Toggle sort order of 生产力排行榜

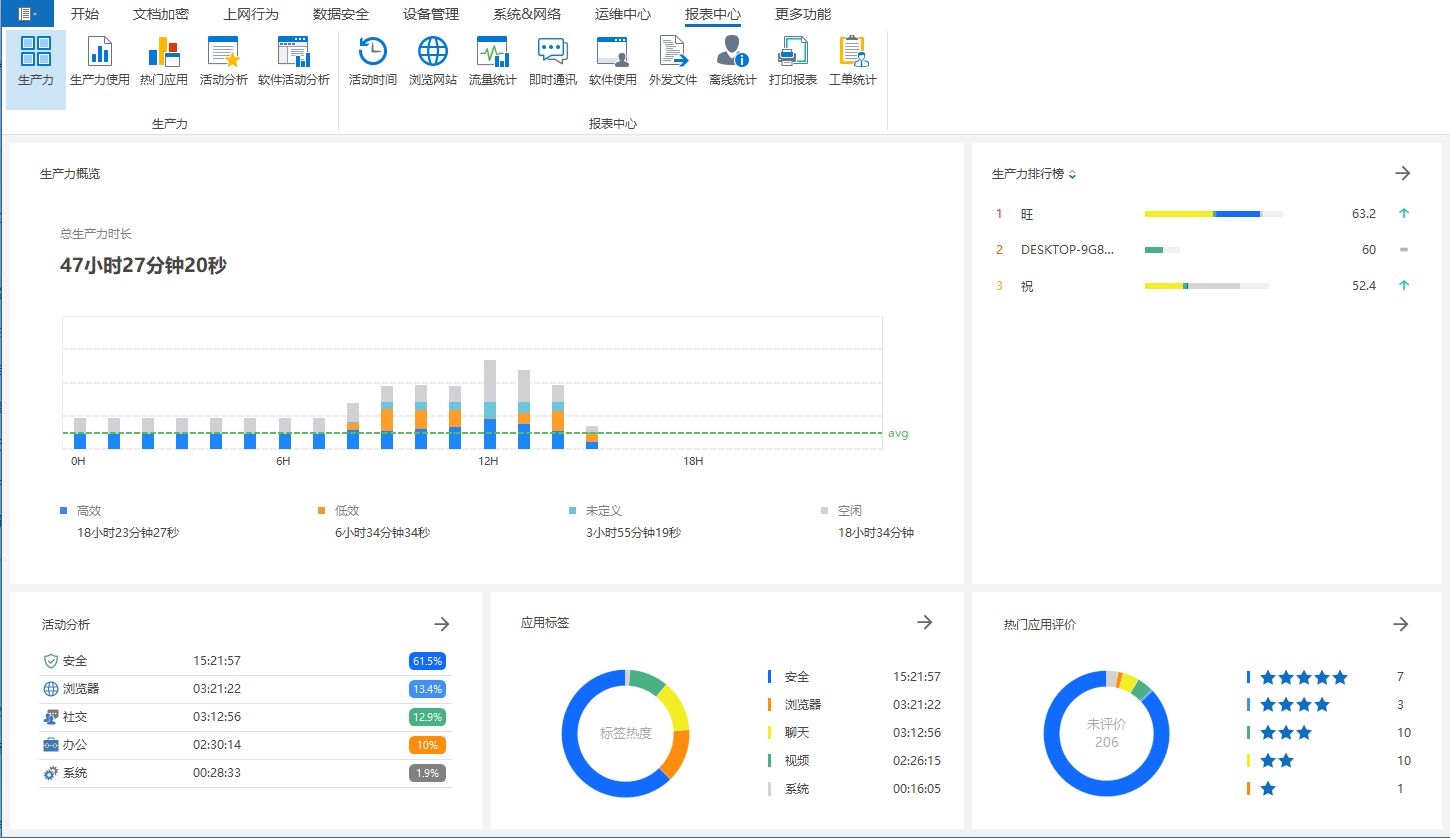1072,175
